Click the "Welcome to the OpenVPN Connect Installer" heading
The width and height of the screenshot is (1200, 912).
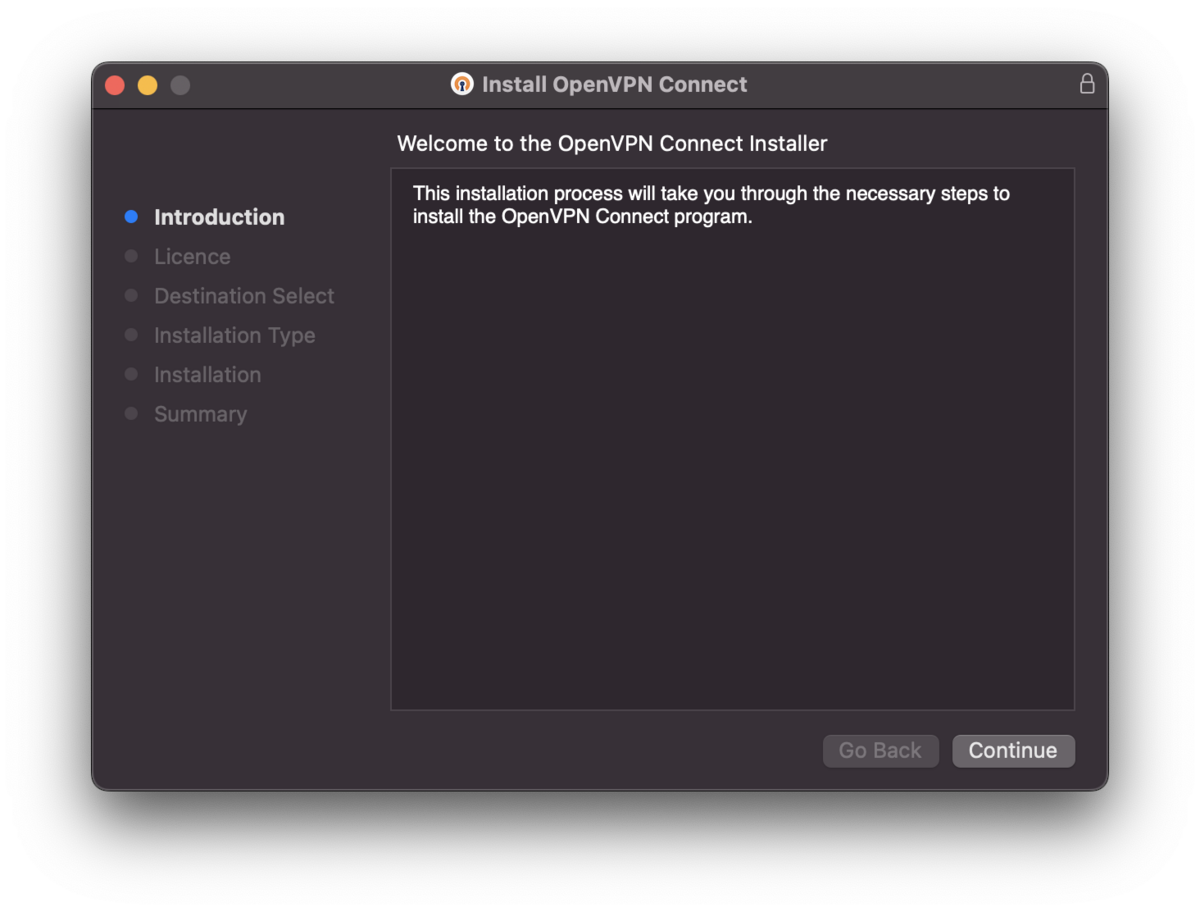click(x=612, y=143)
